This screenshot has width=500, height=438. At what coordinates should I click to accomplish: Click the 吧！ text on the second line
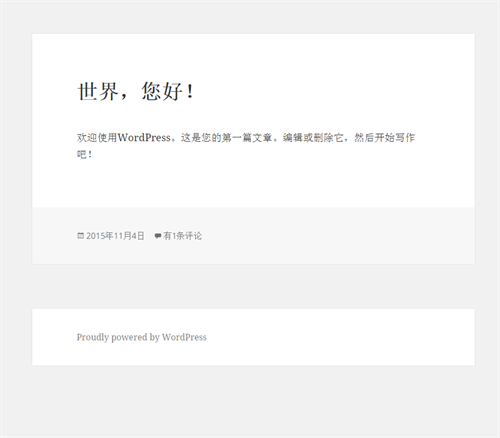(x=85, y=154)
